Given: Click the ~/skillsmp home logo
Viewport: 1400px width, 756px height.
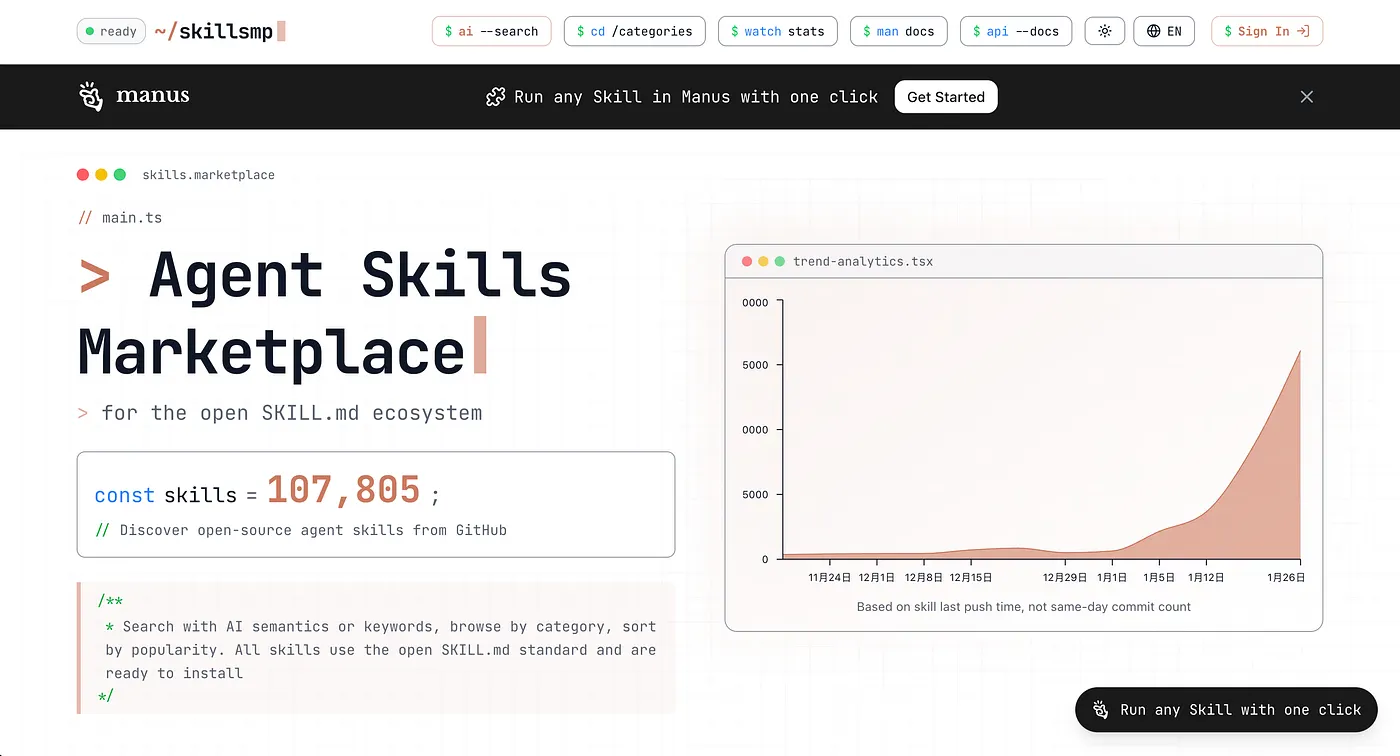Looking at the screenshot, I should point(220,31).
